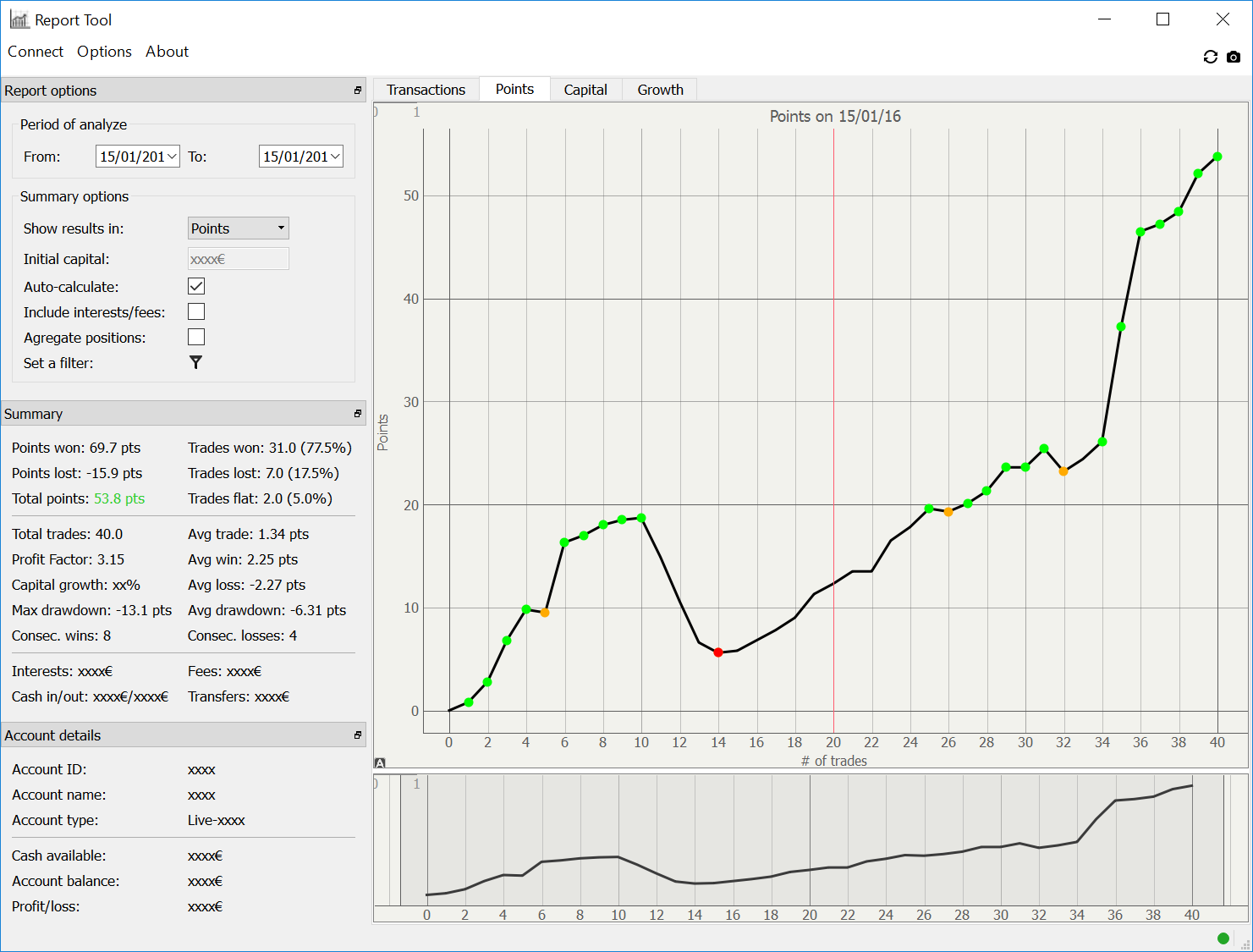
Task: Undock the Summary panel
Action: [x=358, y=414]
